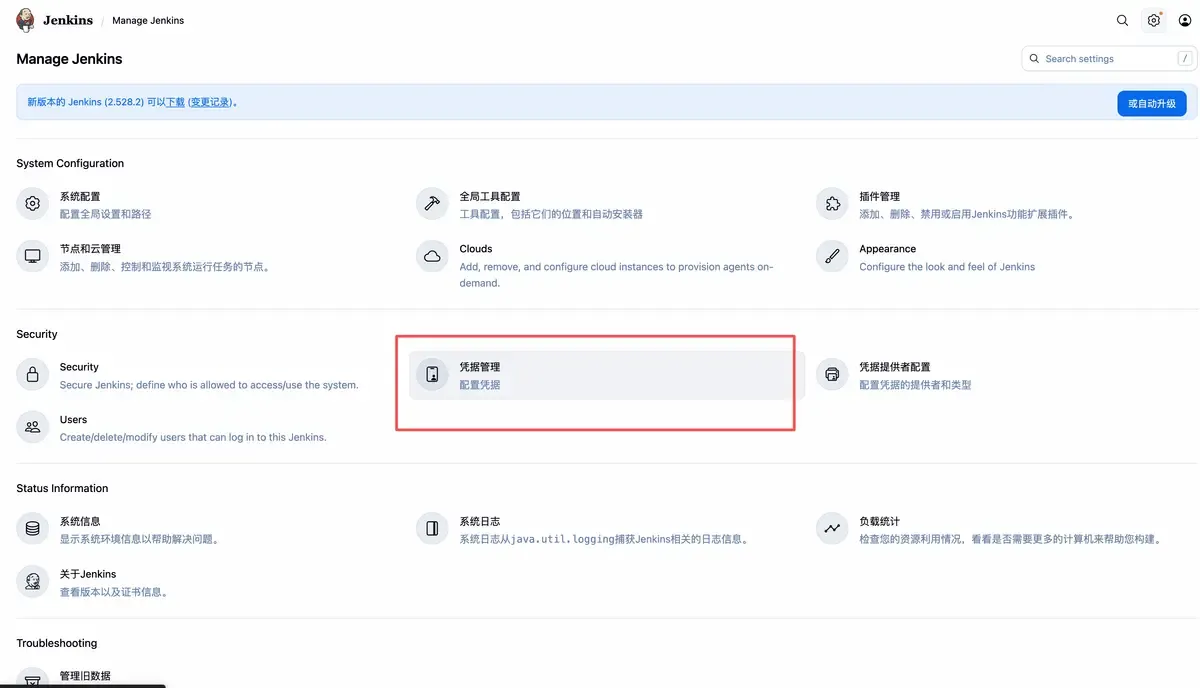Image resolution: width=1200 pixels, height=688 pixels.
Task: Click the 系统信息 database icon
Action: [33, 529]
